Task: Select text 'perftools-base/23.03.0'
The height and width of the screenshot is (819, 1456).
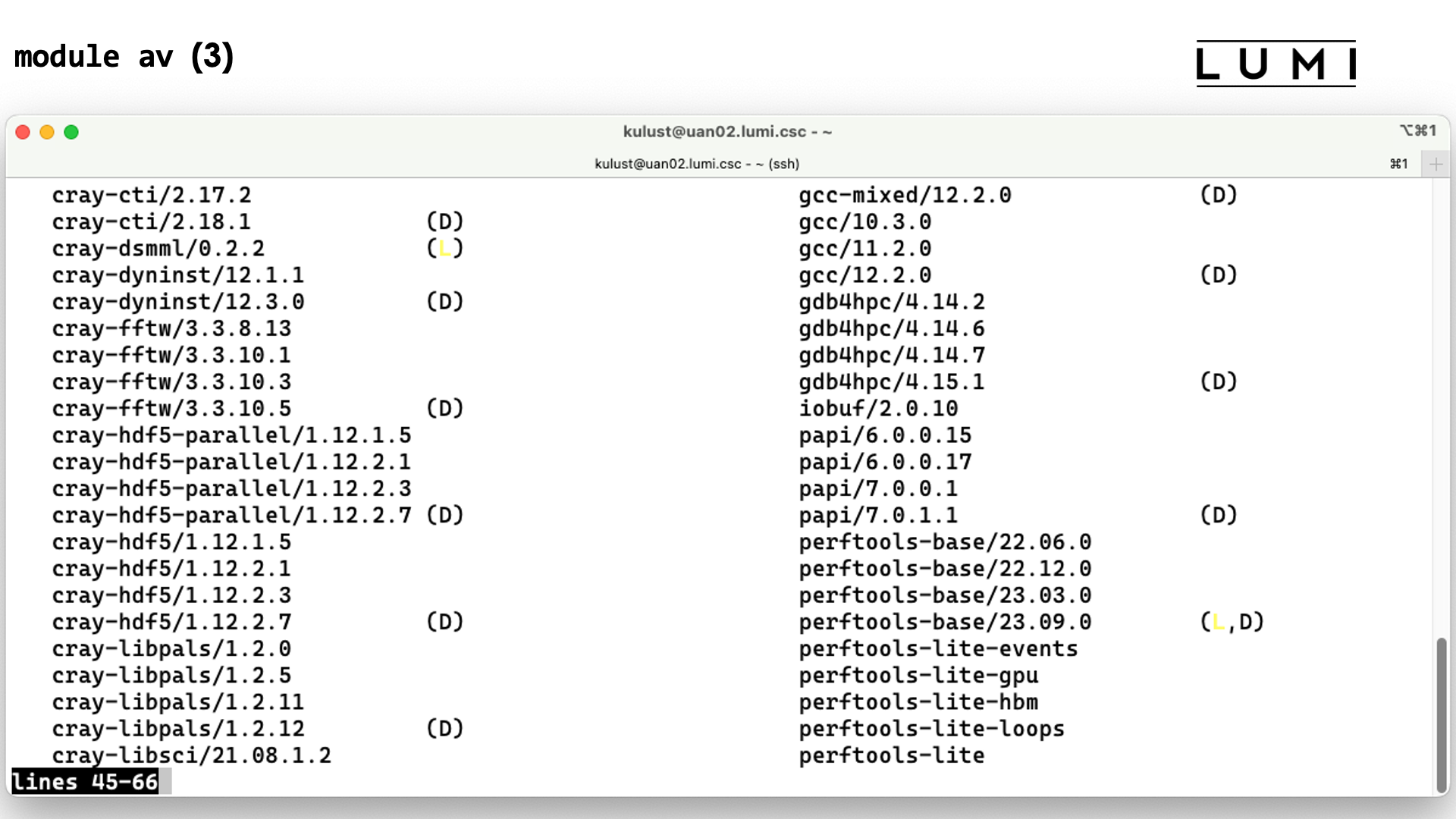Action: click(946, 595)
